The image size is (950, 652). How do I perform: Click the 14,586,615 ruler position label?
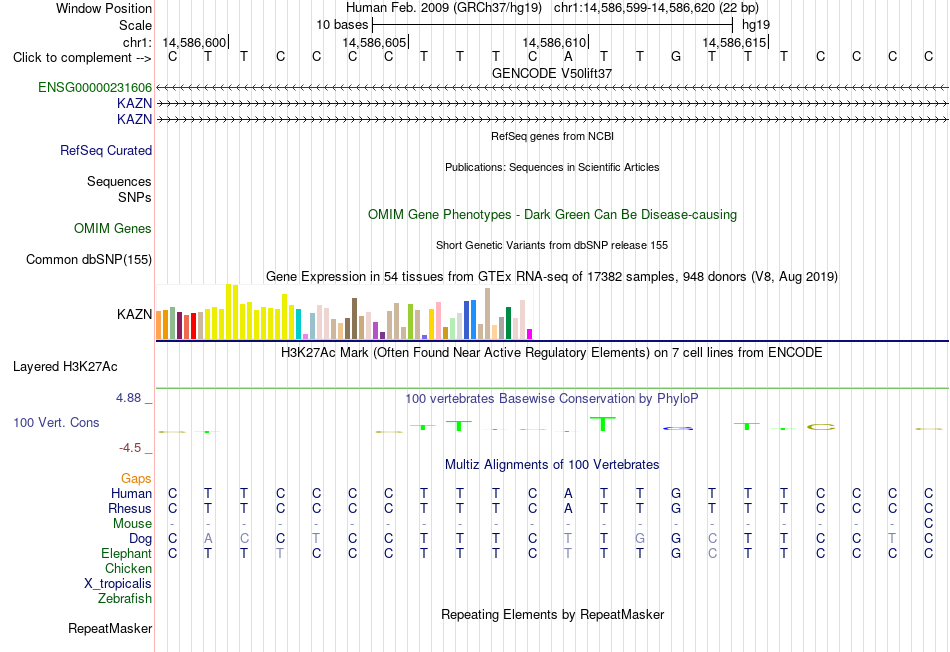pos(734,42)
